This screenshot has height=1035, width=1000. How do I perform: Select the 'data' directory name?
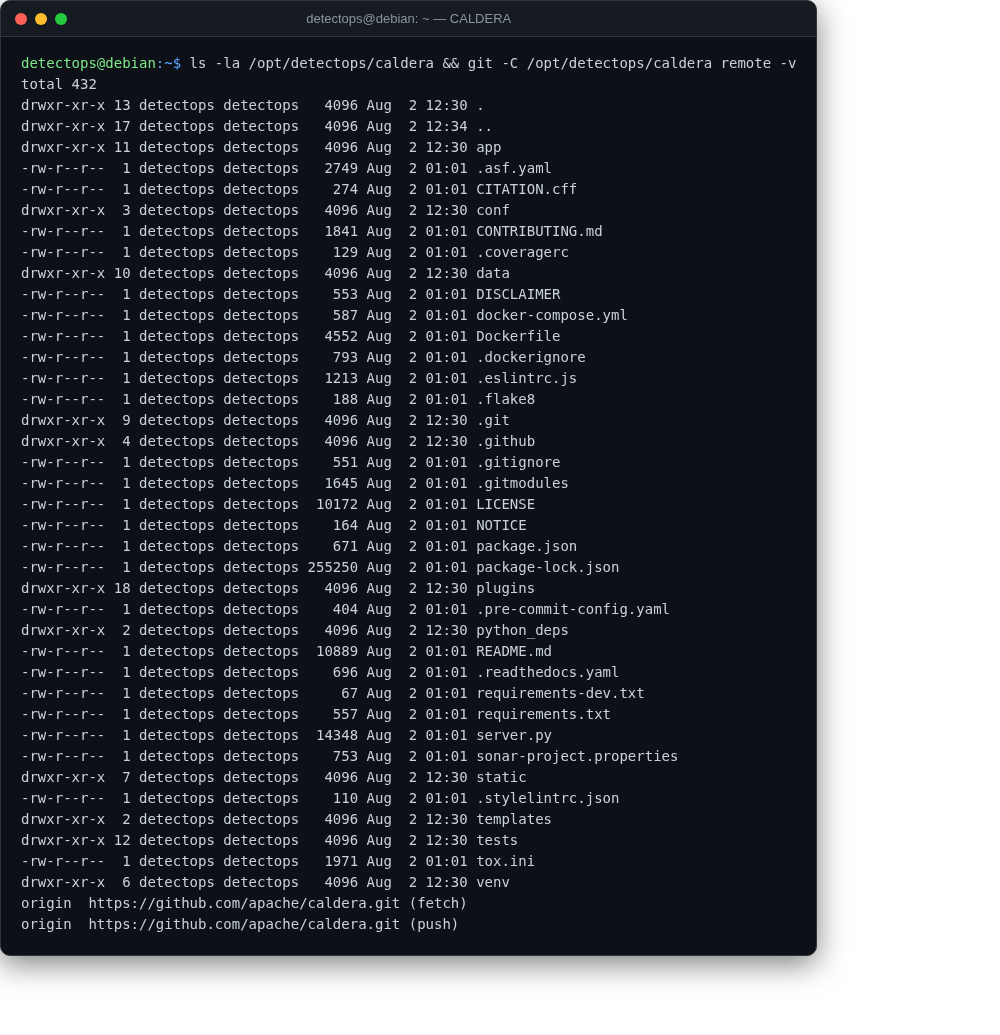(492, 273)
